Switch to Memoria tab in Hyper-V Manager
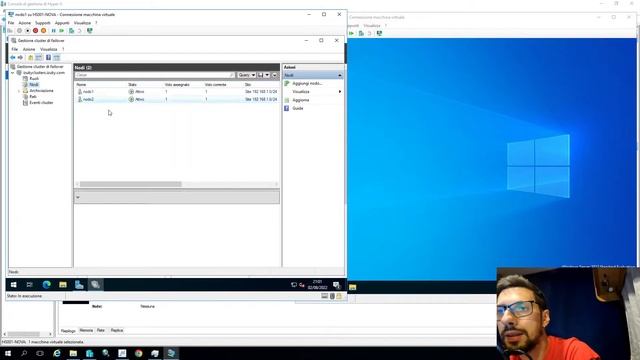 tap(86, 330)
